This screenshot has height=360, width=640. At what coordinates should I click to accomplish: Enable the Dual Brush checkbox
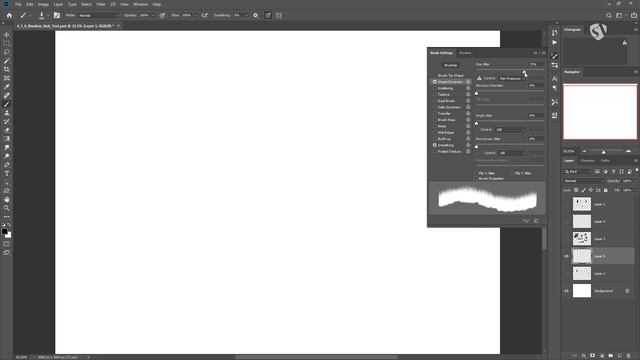coord(435,101)
